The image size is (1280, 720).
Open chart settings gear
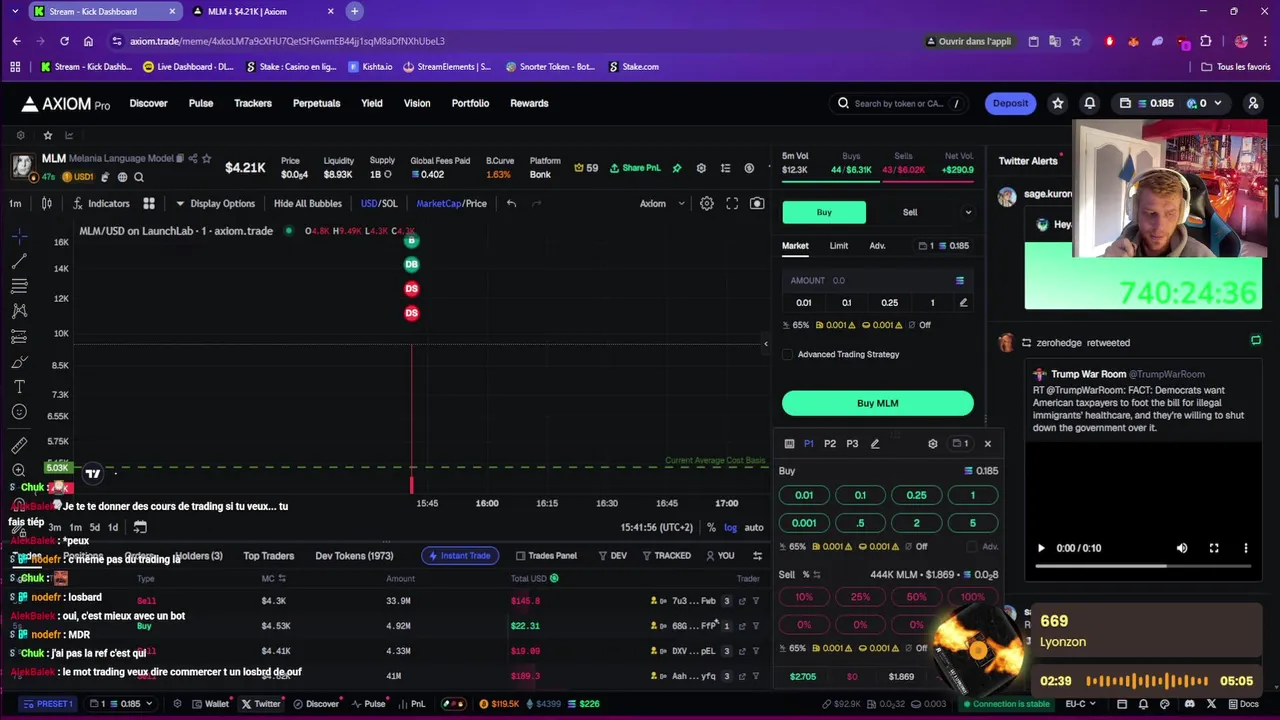tap(707, 203)
